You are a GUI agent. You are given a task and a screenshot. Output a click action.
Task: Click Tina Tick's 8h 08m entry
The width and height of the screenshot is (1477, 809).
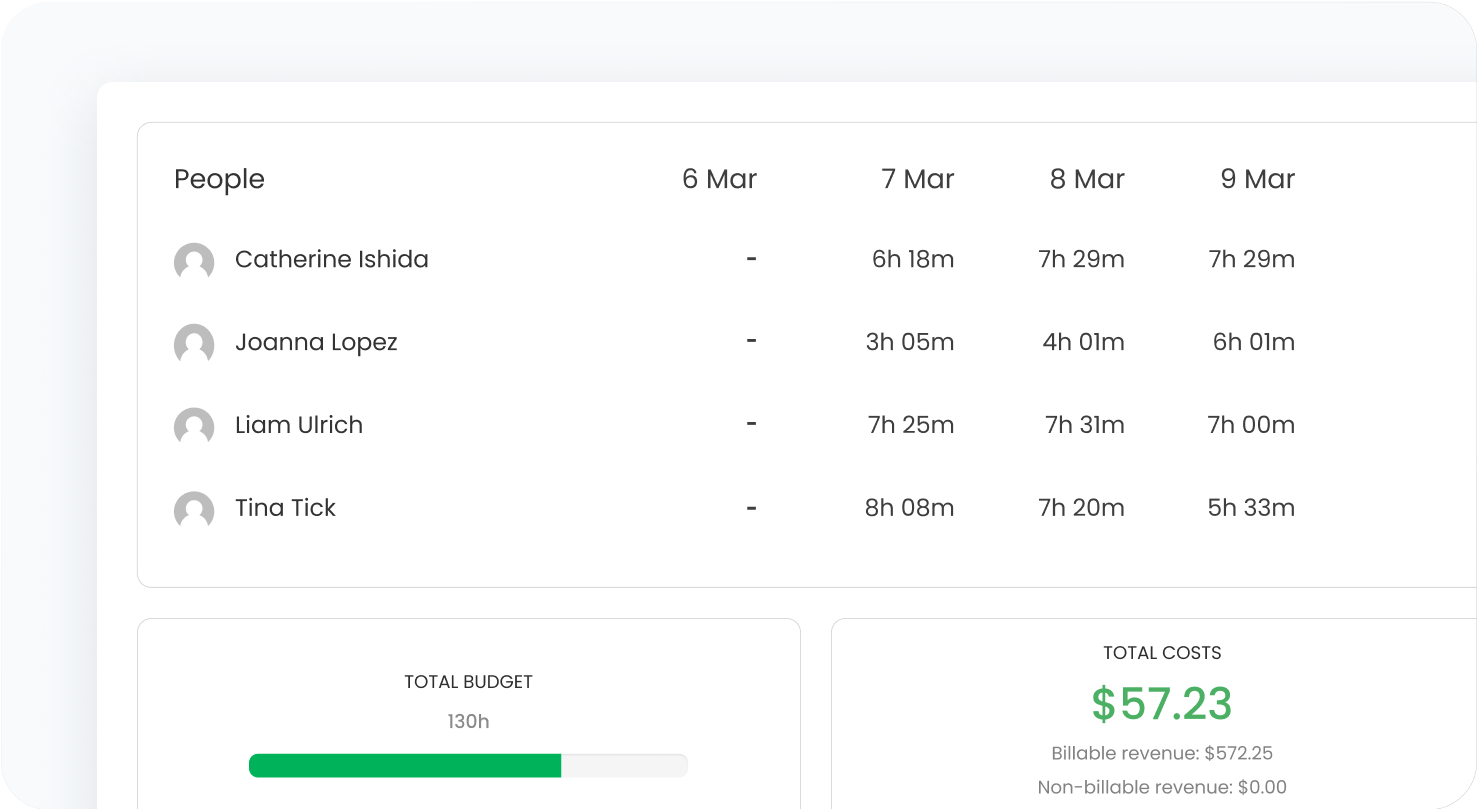(910, 508)
